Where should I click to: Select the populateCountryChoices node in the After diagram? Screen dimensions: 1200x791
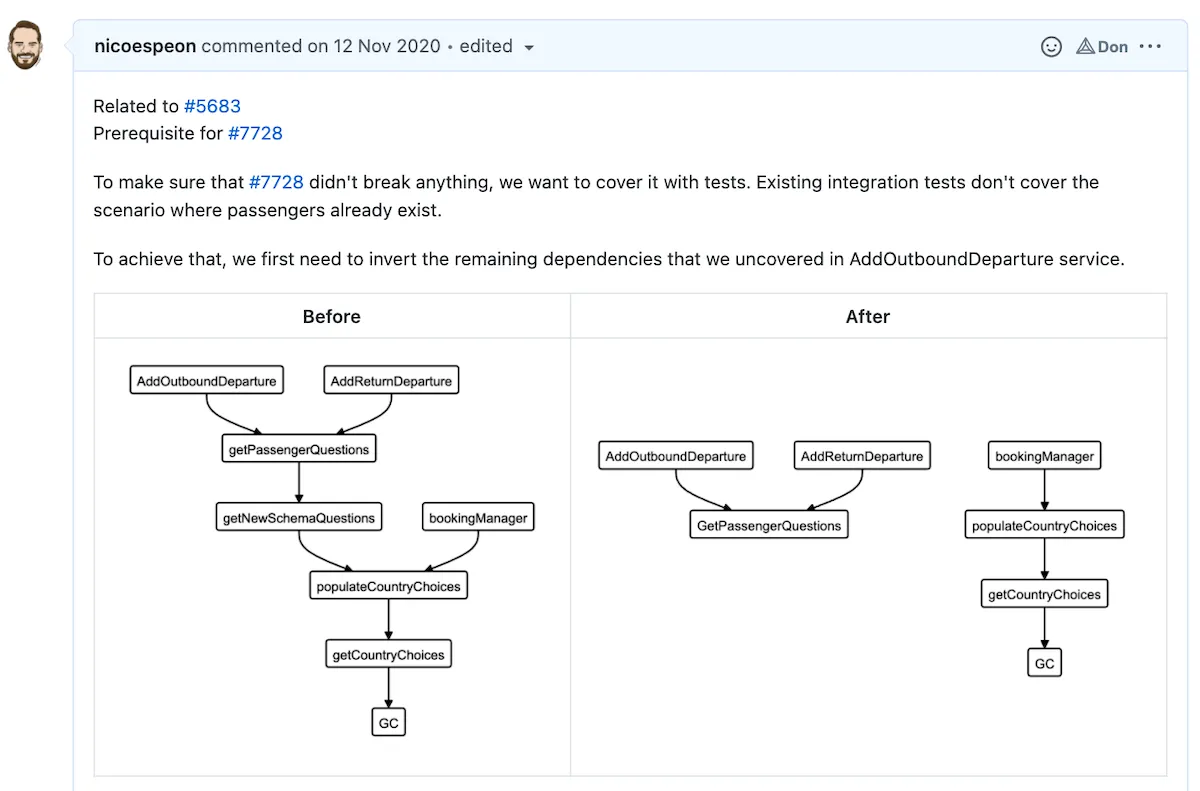pyautogui.click(x=1044, y=524)
